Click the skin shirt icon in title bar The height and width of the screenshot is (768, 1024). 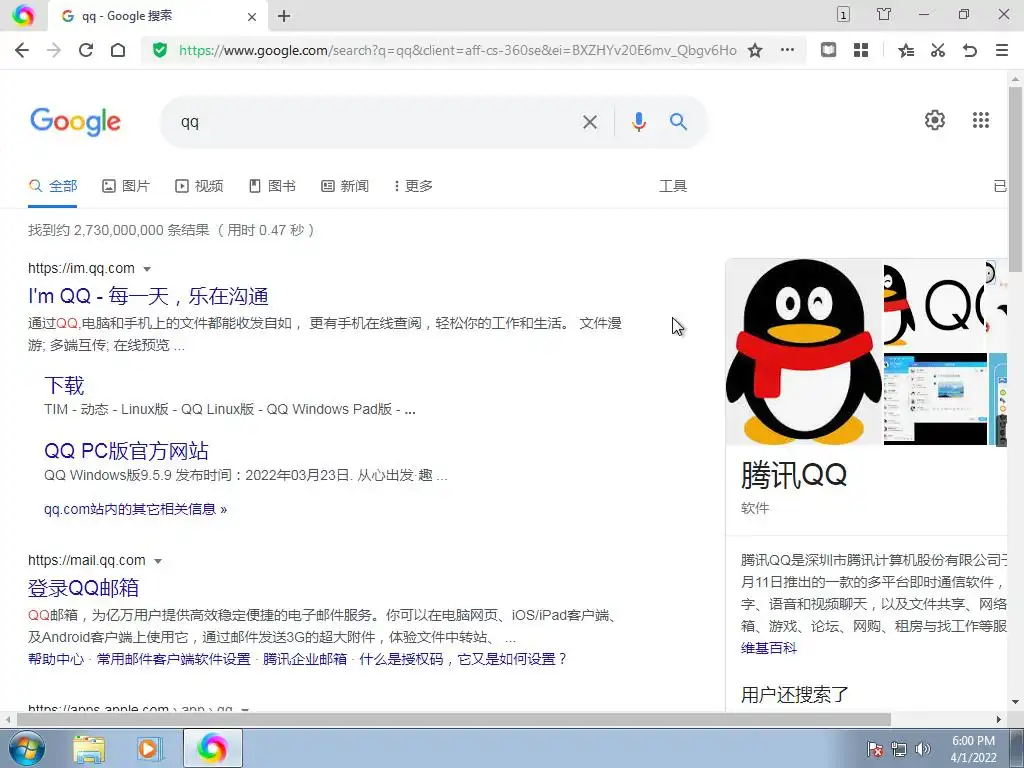(884, 14)
